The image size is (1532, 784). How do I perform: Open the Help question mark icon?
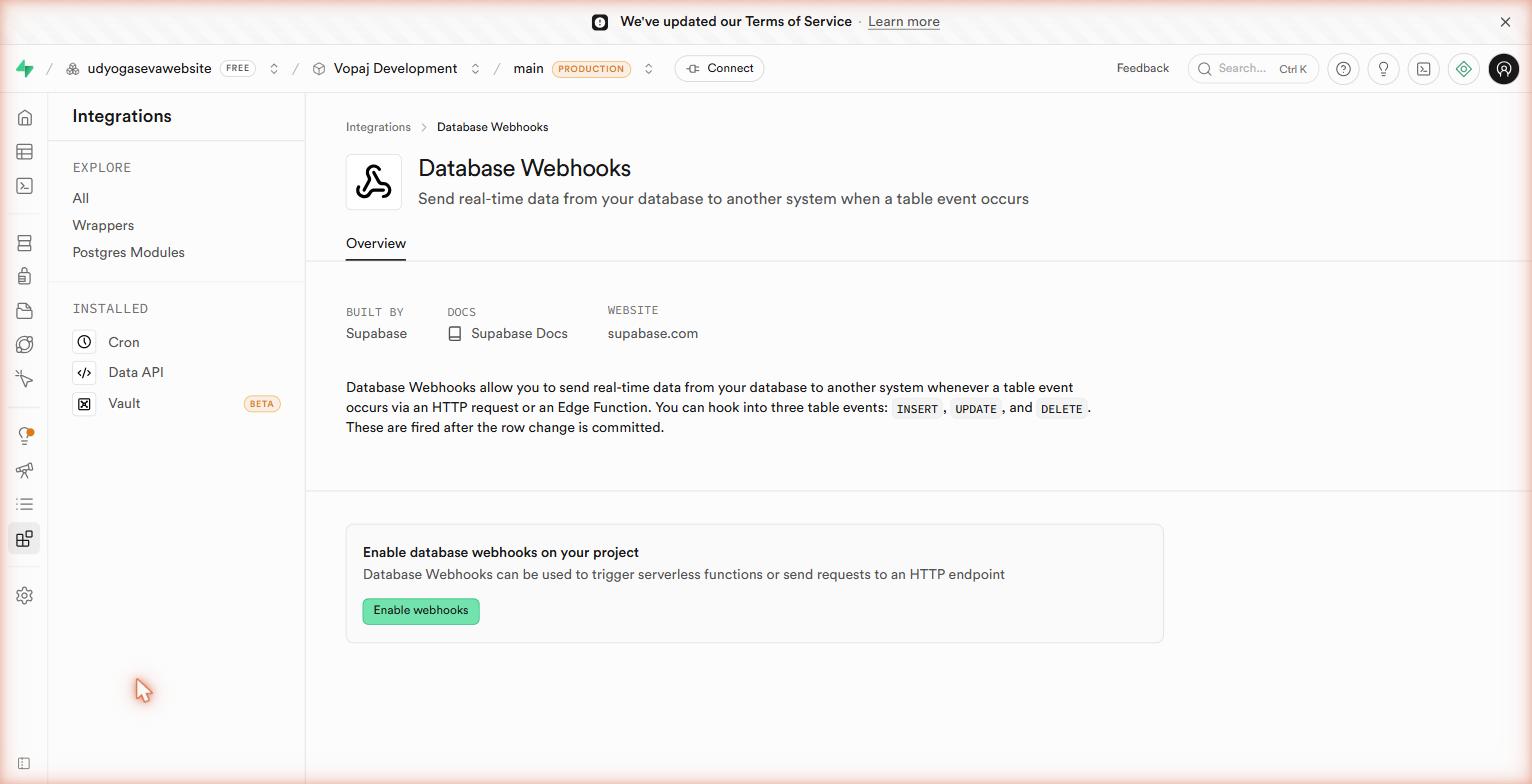[x=1343, y=69]
